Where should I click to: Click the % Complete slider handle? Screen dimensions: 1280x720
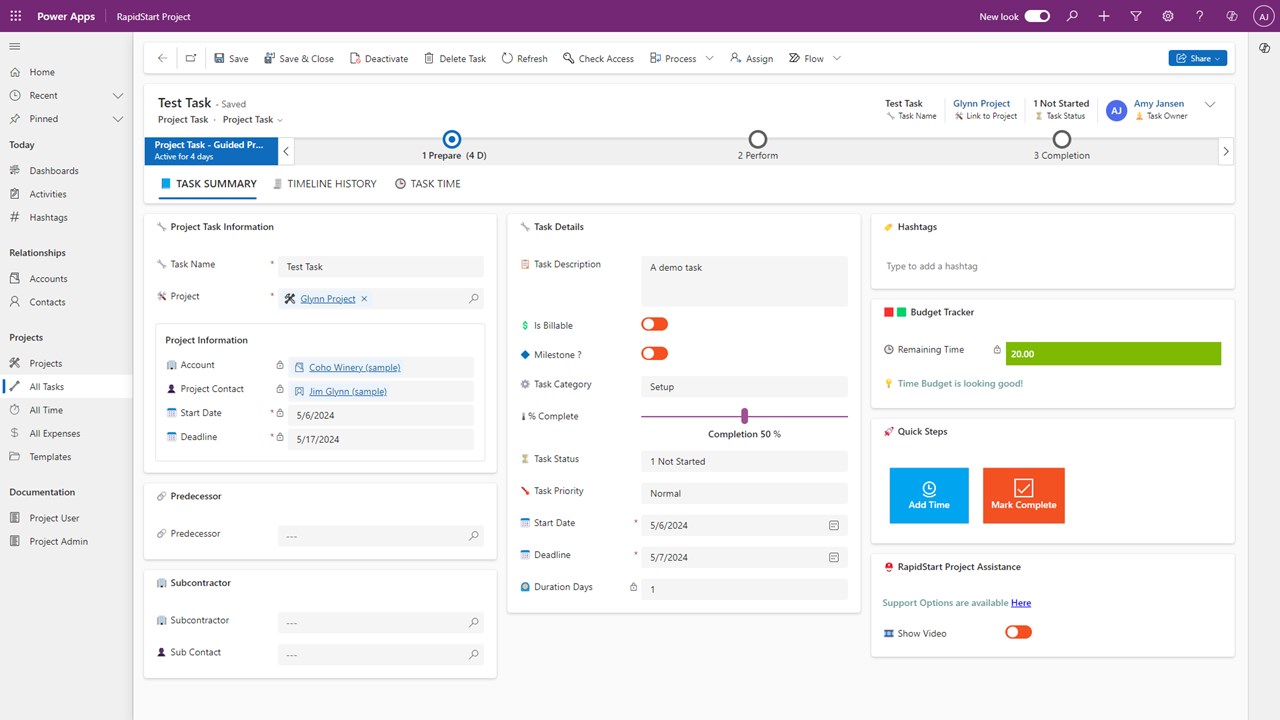coord(744,416)
